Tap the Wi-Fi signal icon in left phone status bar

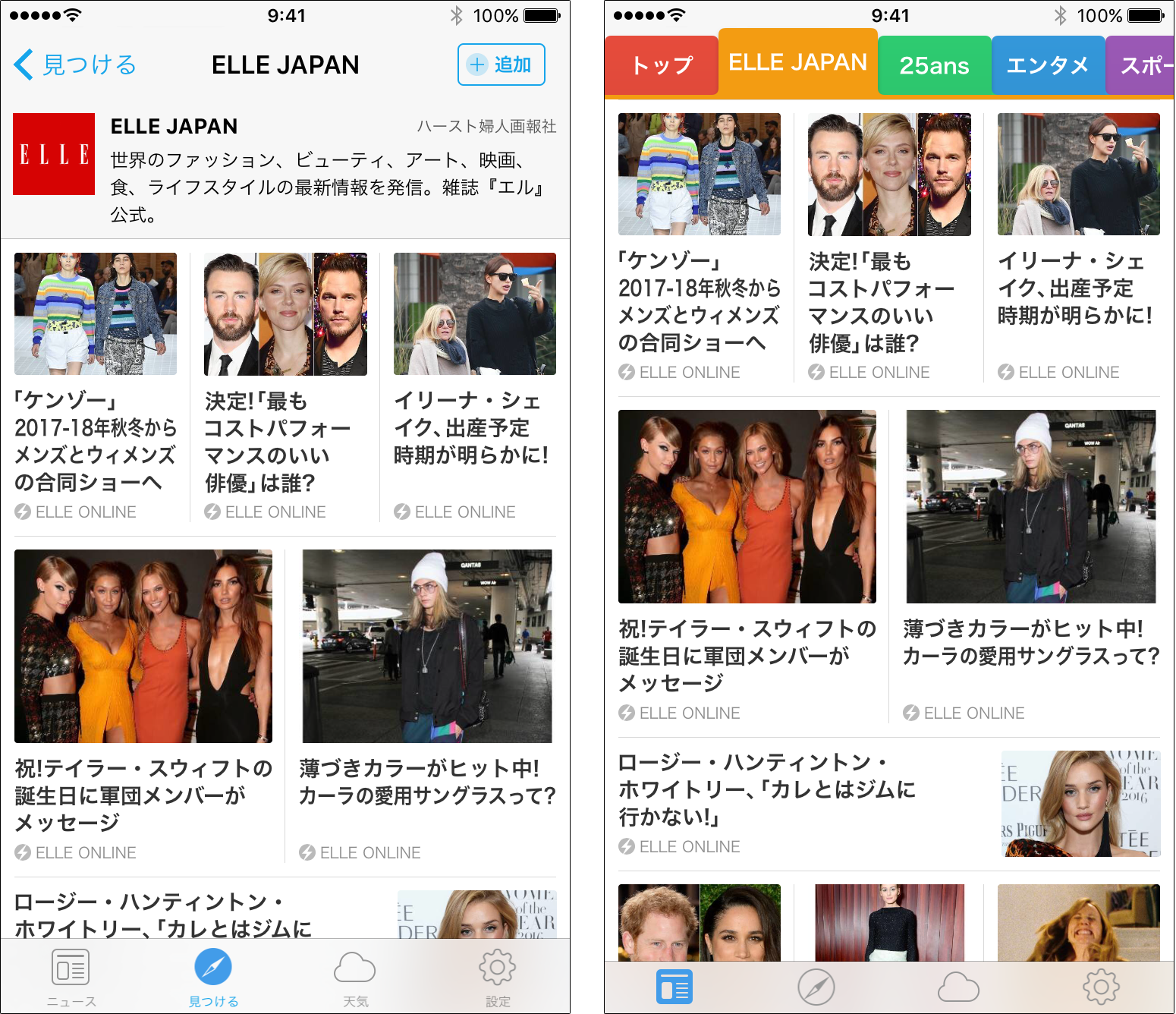(x=72, y=15)
